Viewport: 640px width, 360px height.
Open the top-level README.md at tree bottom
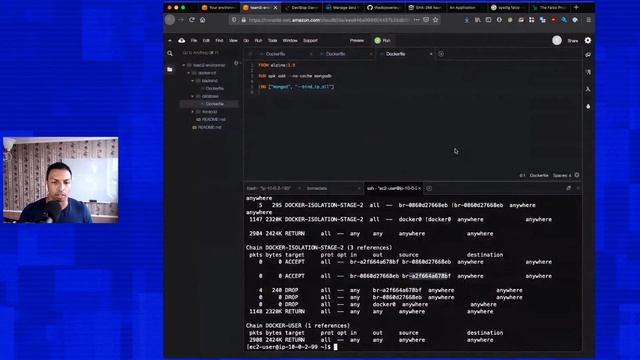[209, 127]
